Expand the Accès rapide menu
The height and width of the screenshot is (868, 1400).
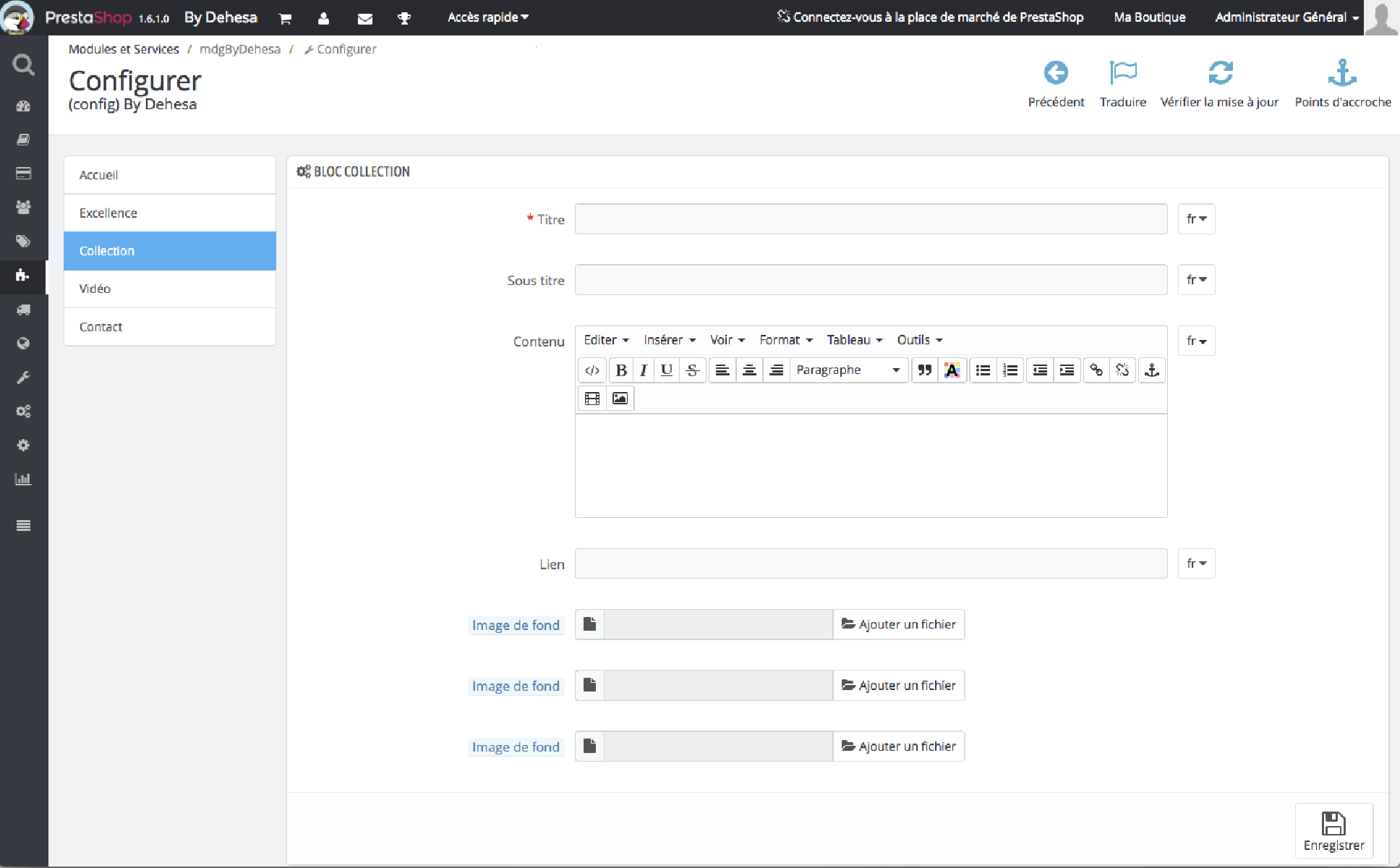pyautogui.click(x=487, y=17)
